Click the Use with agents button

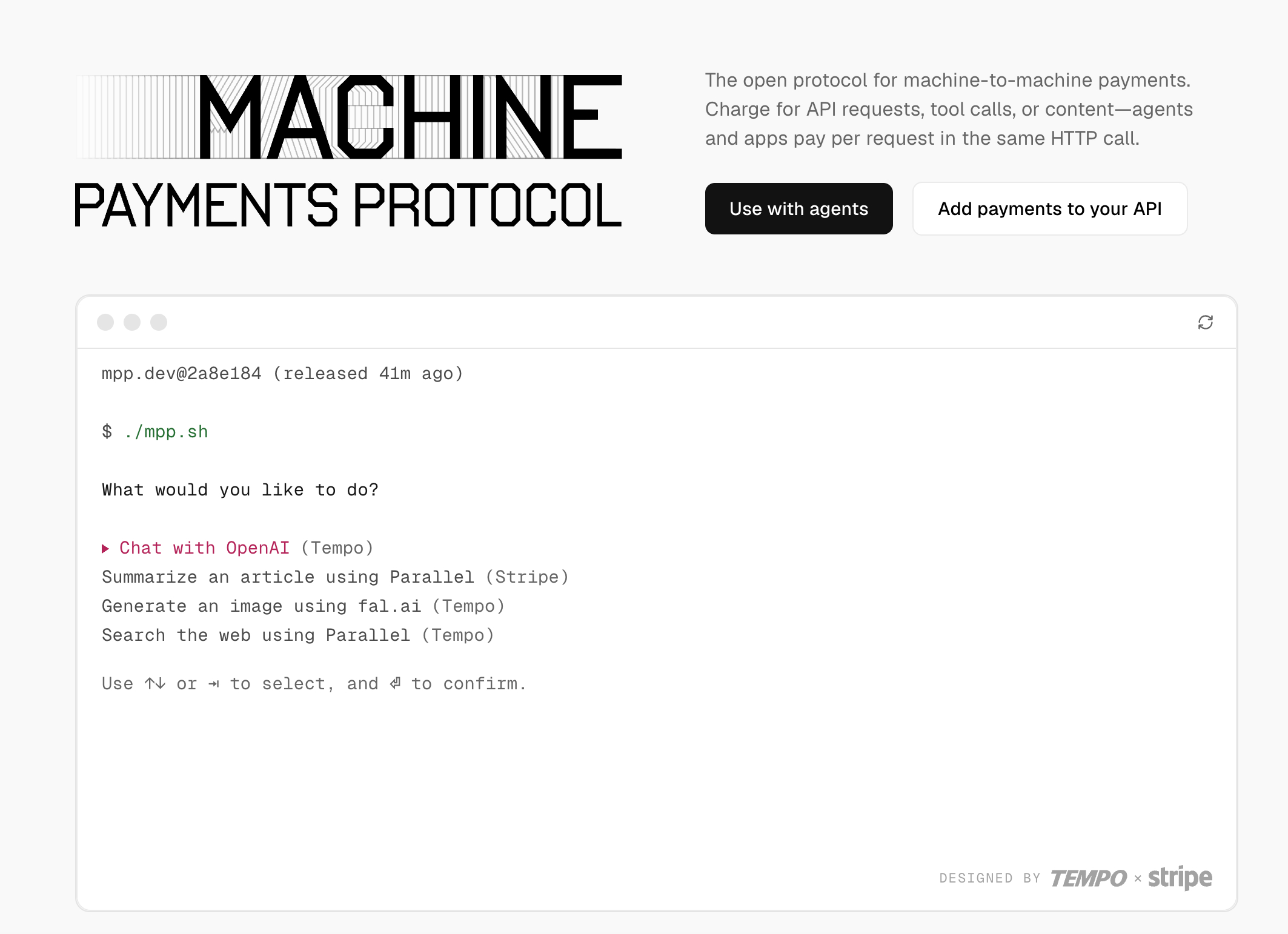(x=798, y=208)
